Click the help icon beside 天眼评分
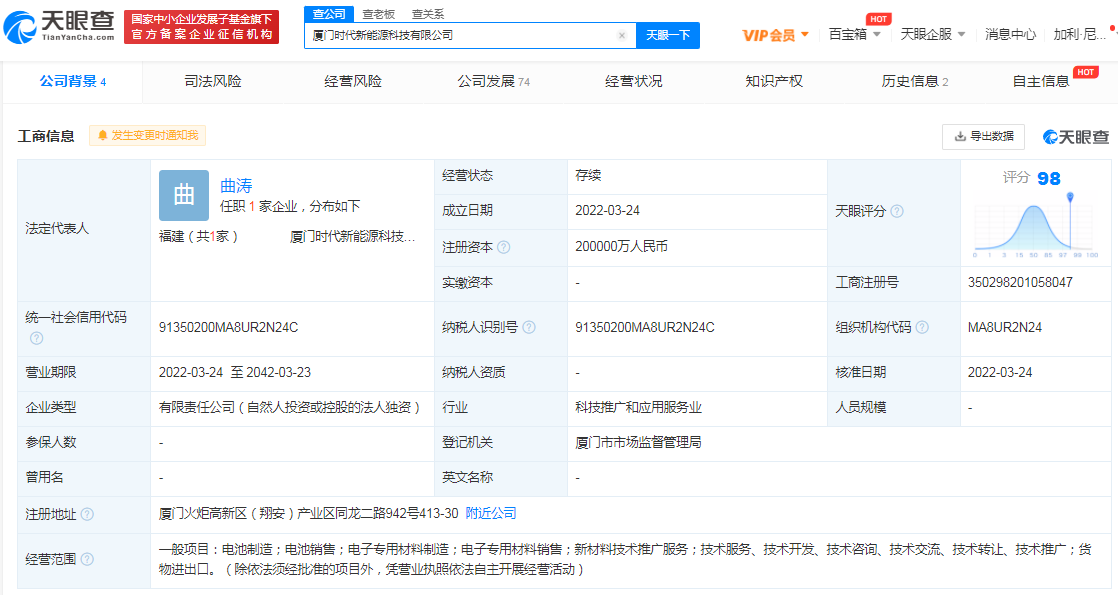The width and height of the screenshot is (1118, 595). point(897,211)
